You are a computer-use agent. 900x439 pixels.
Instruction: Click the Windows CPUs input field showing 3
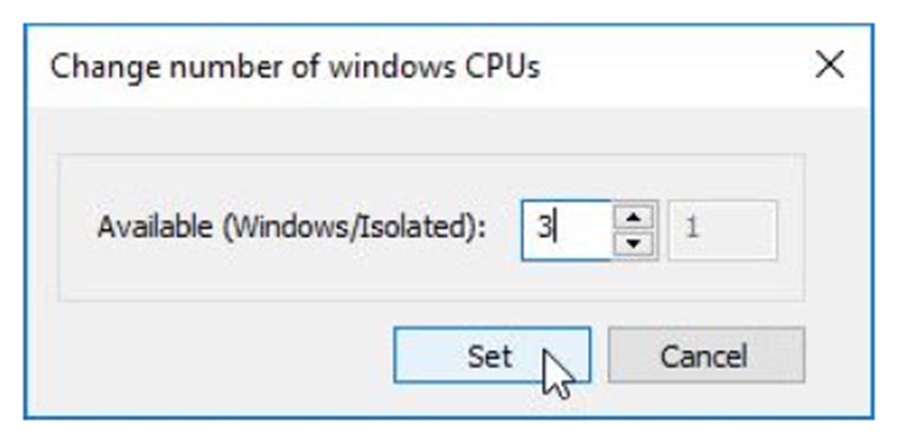pyautogui.click(x=565, y=230)
